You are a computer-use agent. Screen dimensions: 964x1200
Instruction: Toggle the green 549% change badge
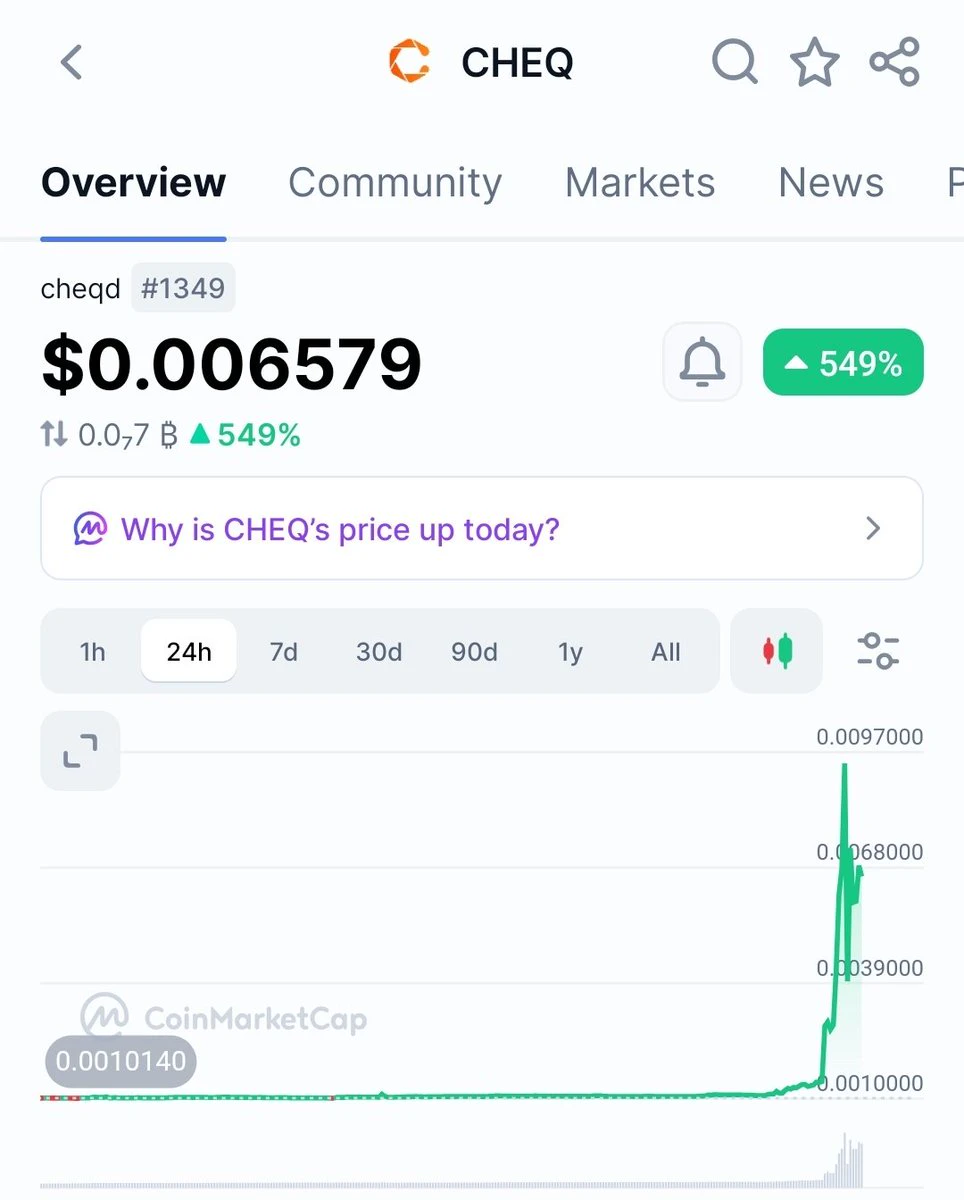(843, 362)
